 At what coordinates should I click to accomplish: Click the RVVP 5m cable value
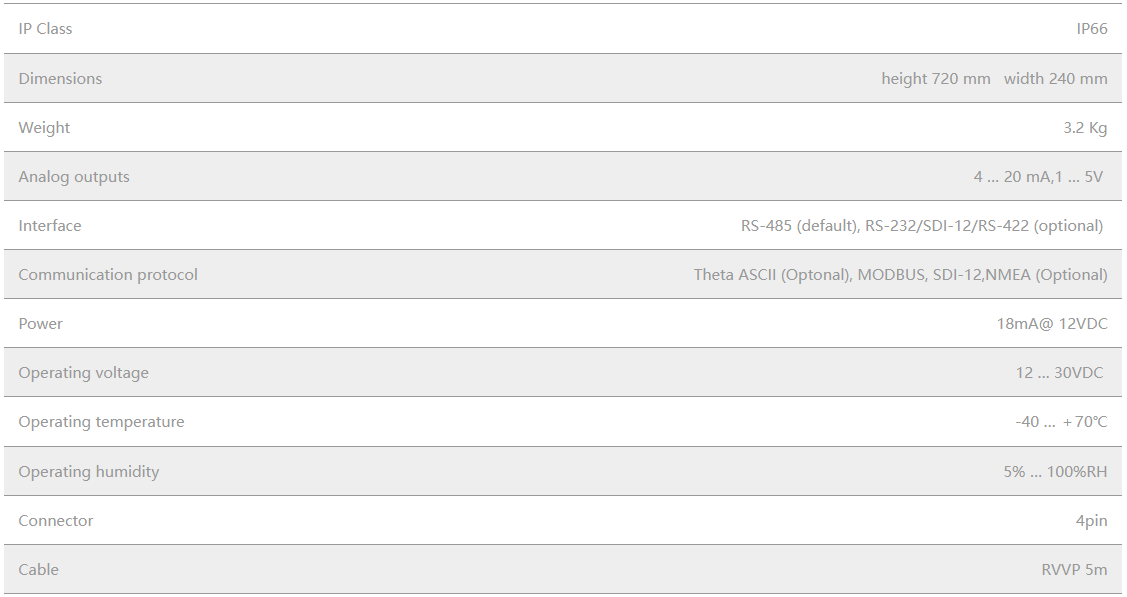click(x=1074, y=569)
